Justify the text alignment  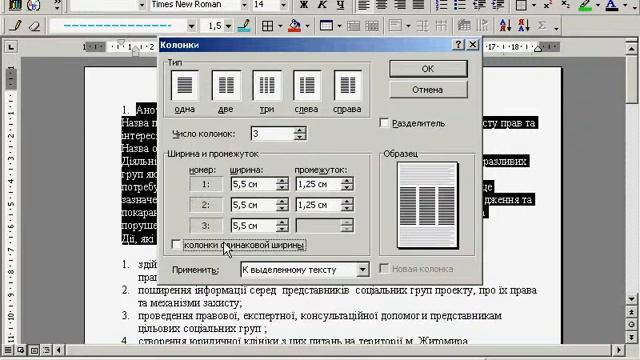(418, 4)
